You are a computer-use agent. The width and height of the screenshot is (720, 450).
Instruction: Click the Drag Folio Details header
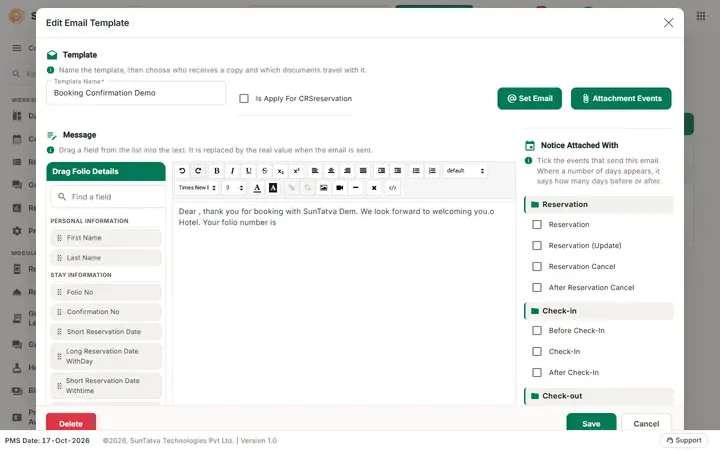click(106, 172)
